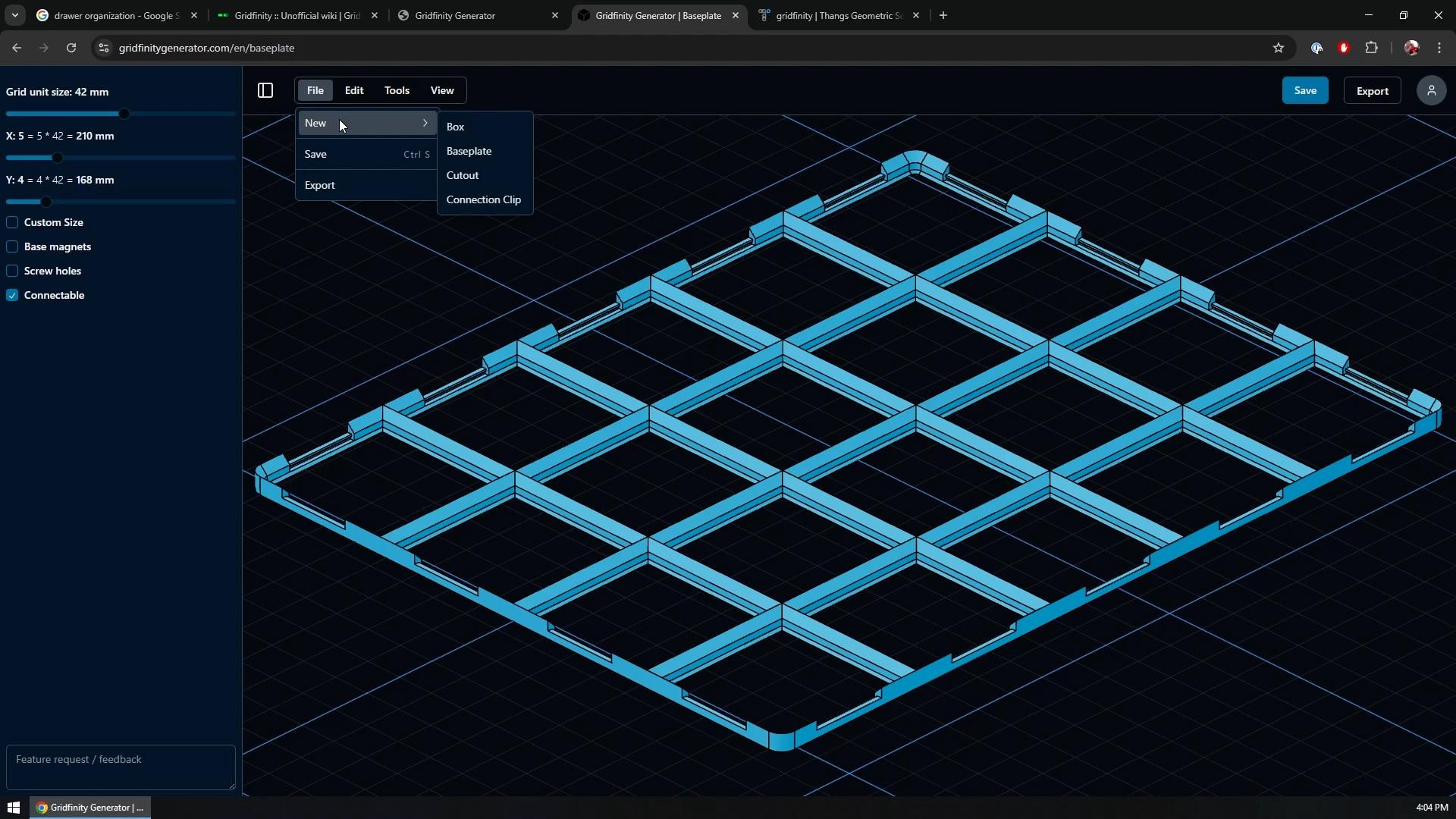This screenshot has height=819, width=1456.
Task: Disable the Connectable checkbox
Action: [12, 295]
